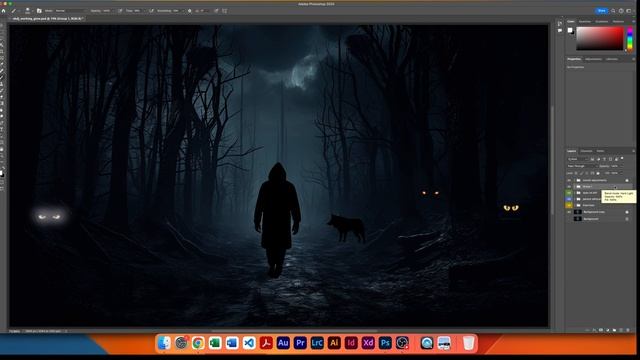Expand the Group 1 folder arrow
This screenshot has width=640, height=360.
click(x=574, y=187)
